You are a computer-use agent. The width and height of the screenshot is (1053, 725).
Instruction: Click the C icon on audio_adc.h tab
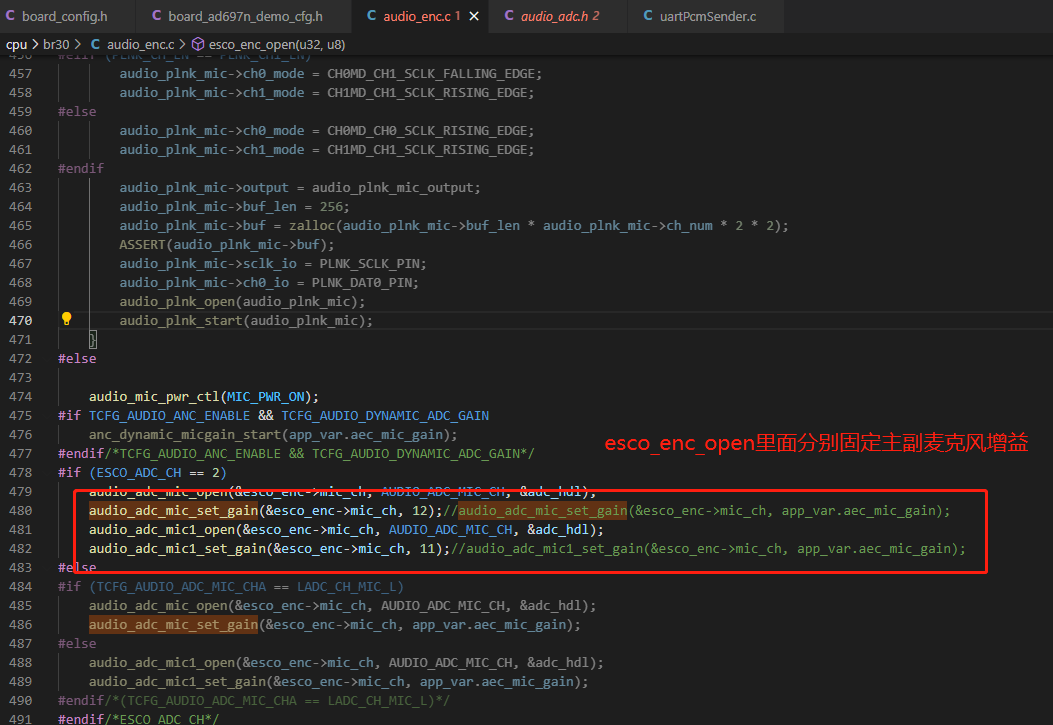point(509,15)
